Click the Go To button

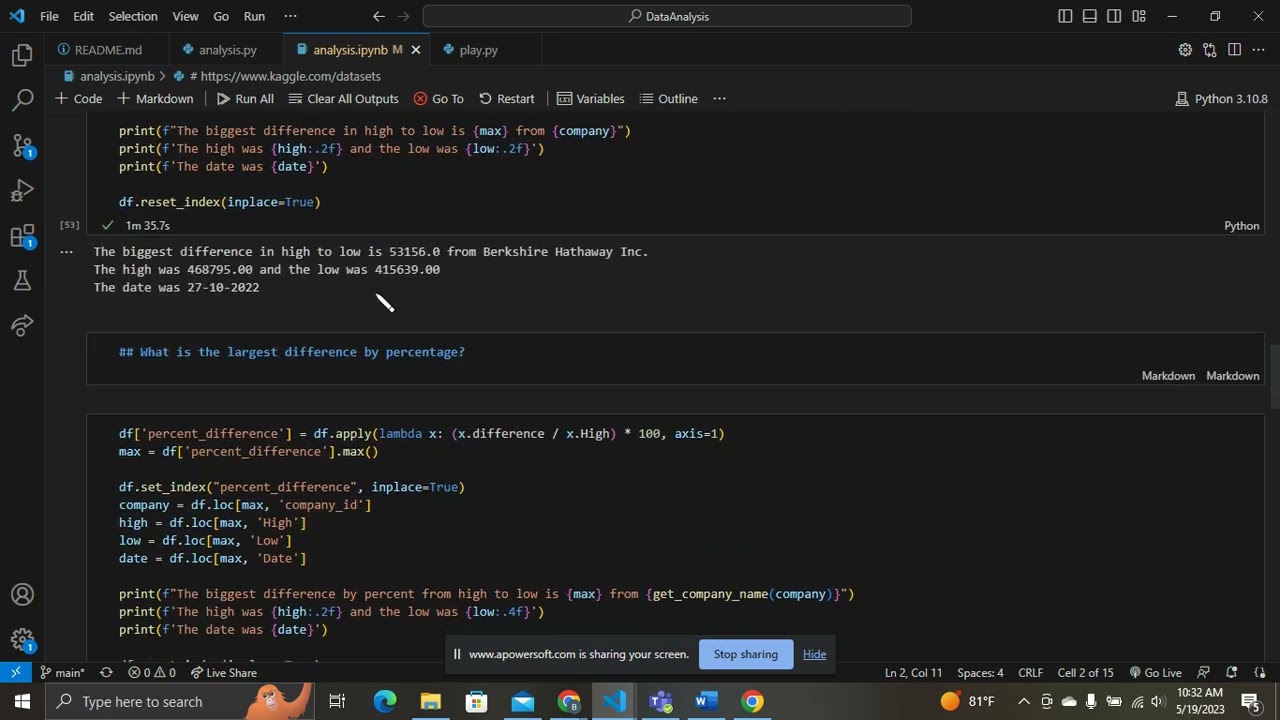[x=438, y=98]
